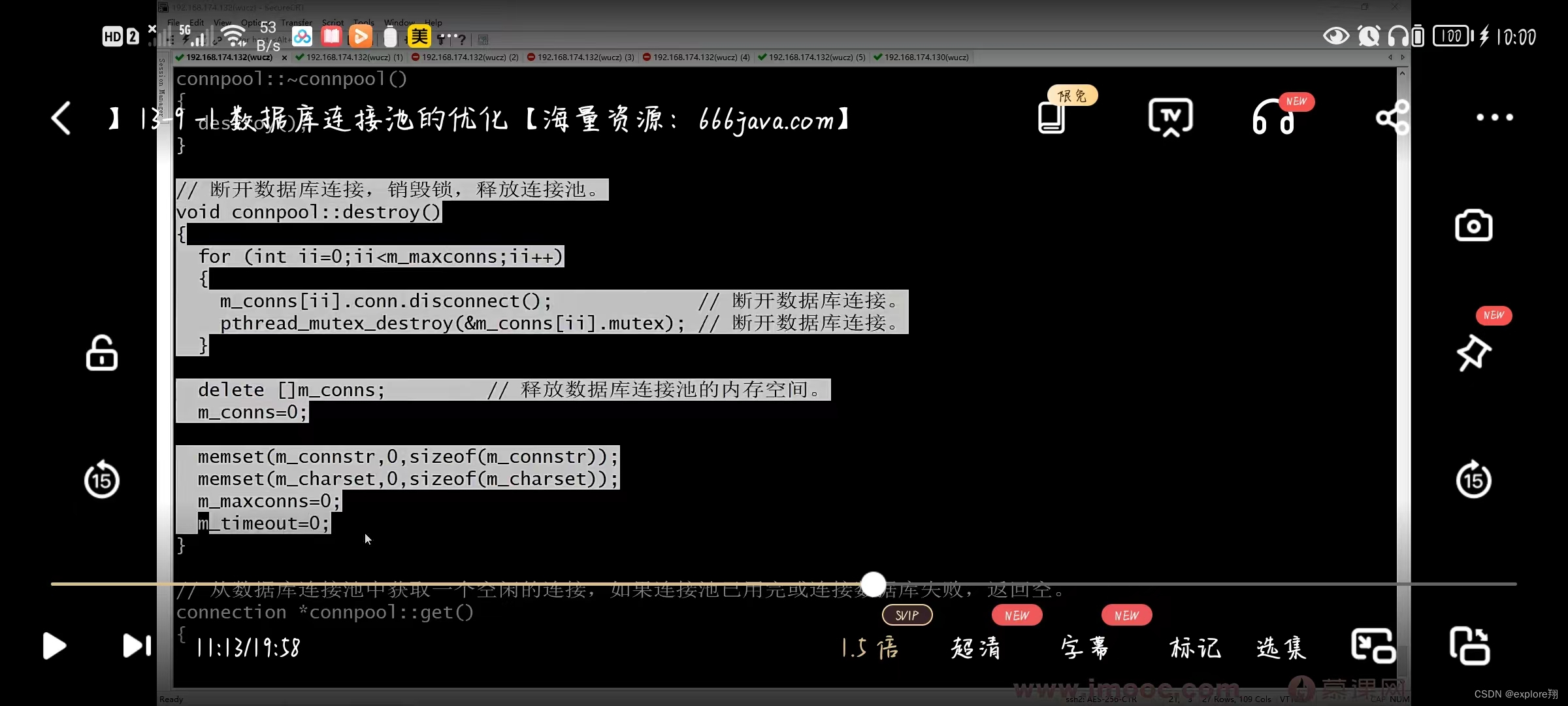
Task: Tap the red book app notification icon
Action: [331, 37]
